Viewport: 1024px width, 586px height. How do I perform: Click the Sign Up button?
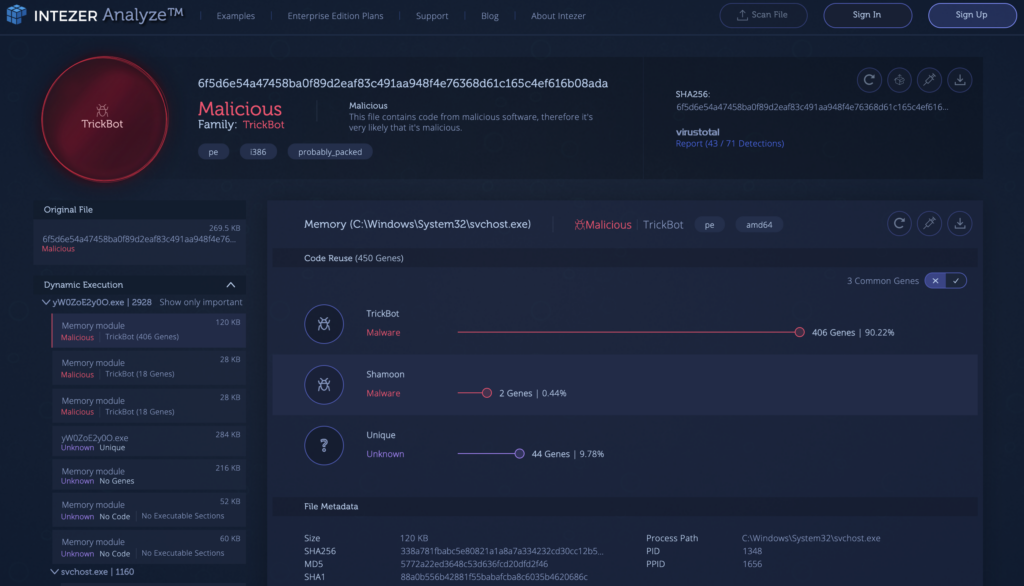coord(972,15)
